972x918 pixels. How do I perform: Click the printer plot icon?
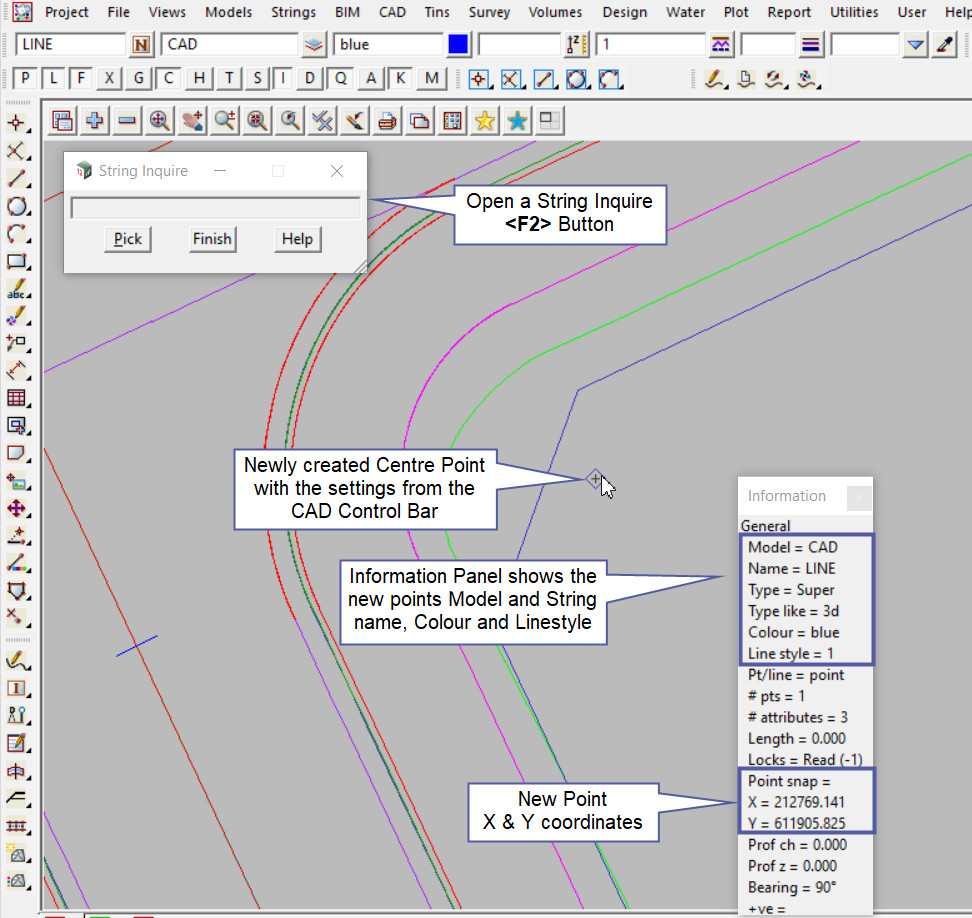tap(387, 121)
